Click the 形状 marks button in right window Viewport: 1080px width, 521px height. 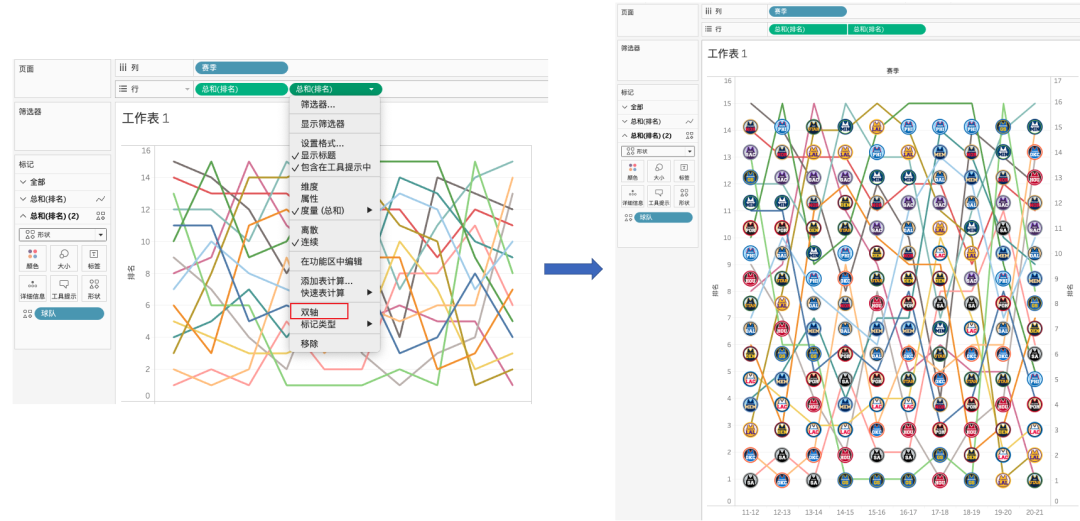pos(684,196)
